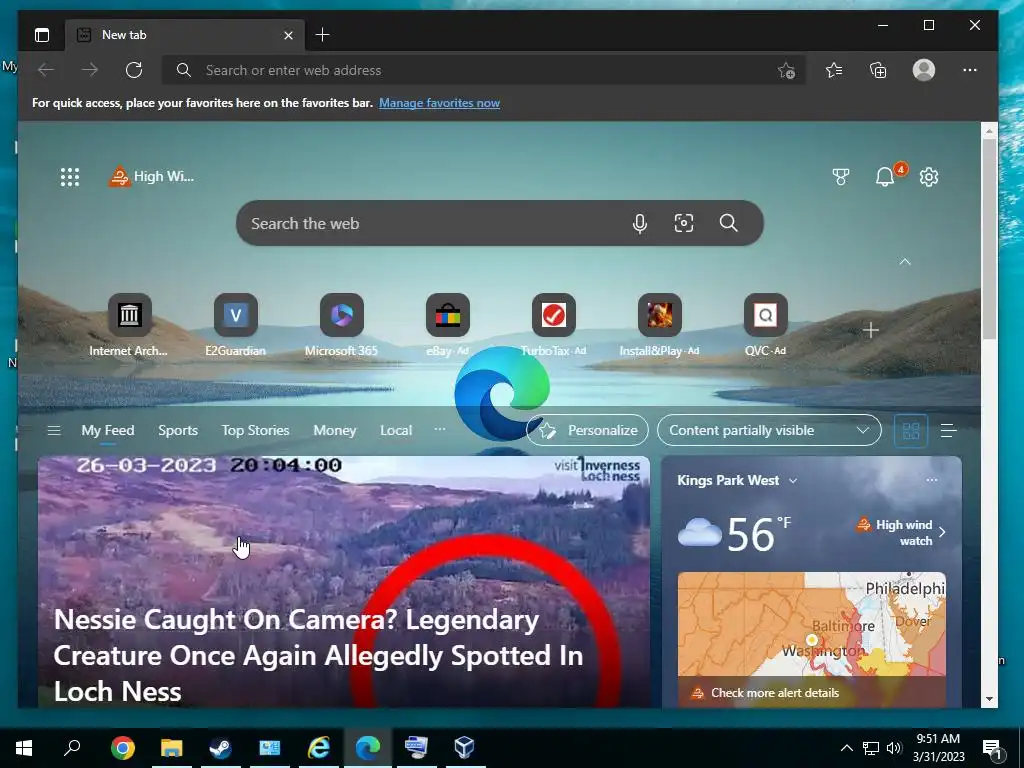Open visual search camera icon
The height and width of the screenshot is (768, 1024).
684,223
